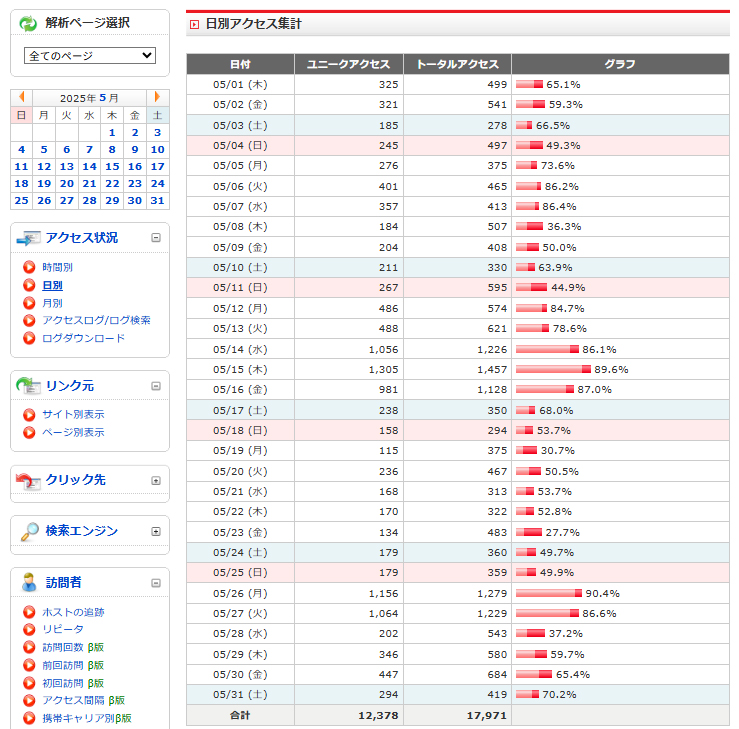
Task: Click the refresh icon beside 解析ページ選択
Action: click(x=28, y=23)
